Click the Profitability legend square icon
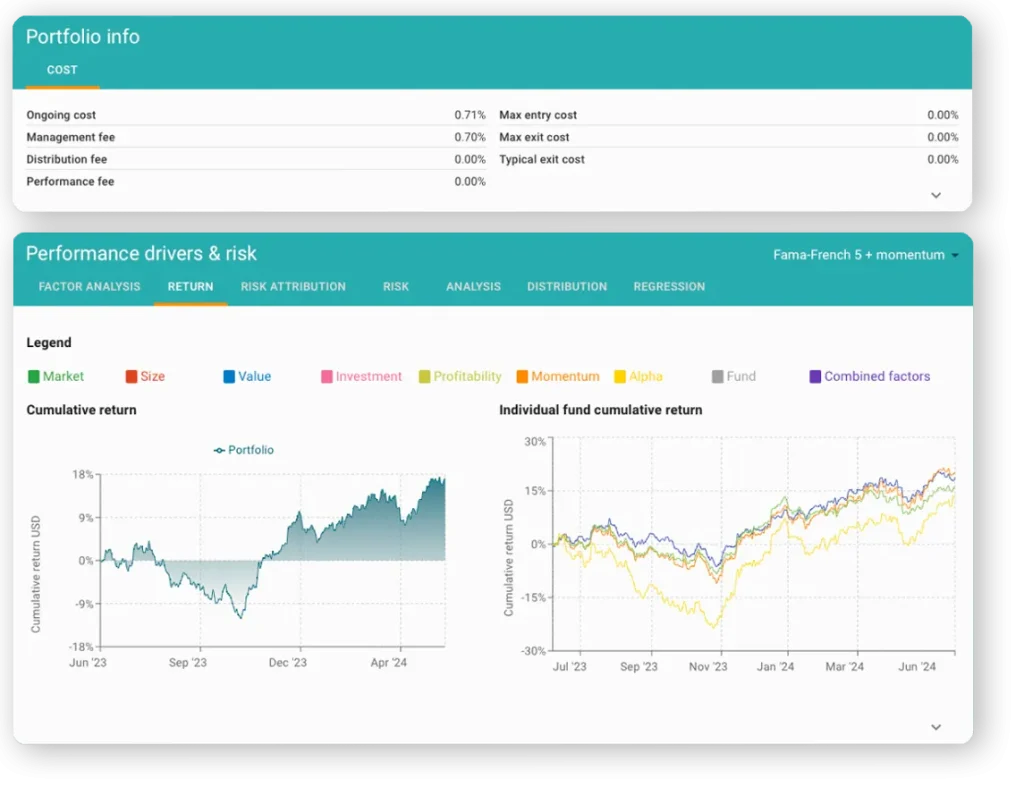1024x787 pixels. click(425, 377)
